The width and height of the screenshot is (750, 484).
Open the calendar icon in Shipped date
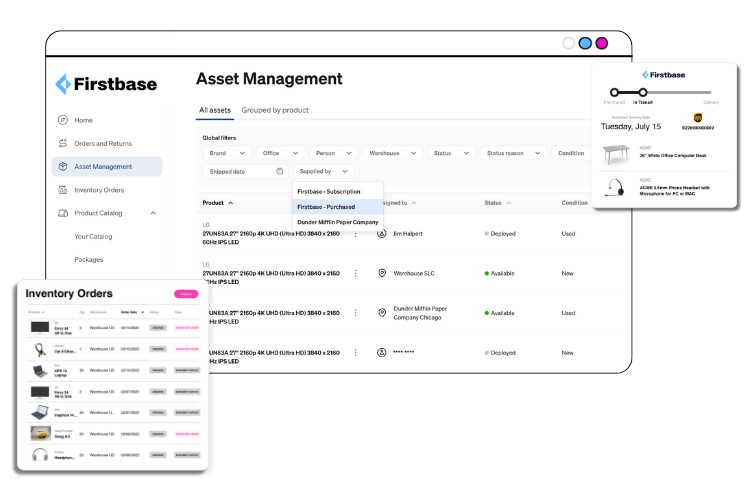280,171
